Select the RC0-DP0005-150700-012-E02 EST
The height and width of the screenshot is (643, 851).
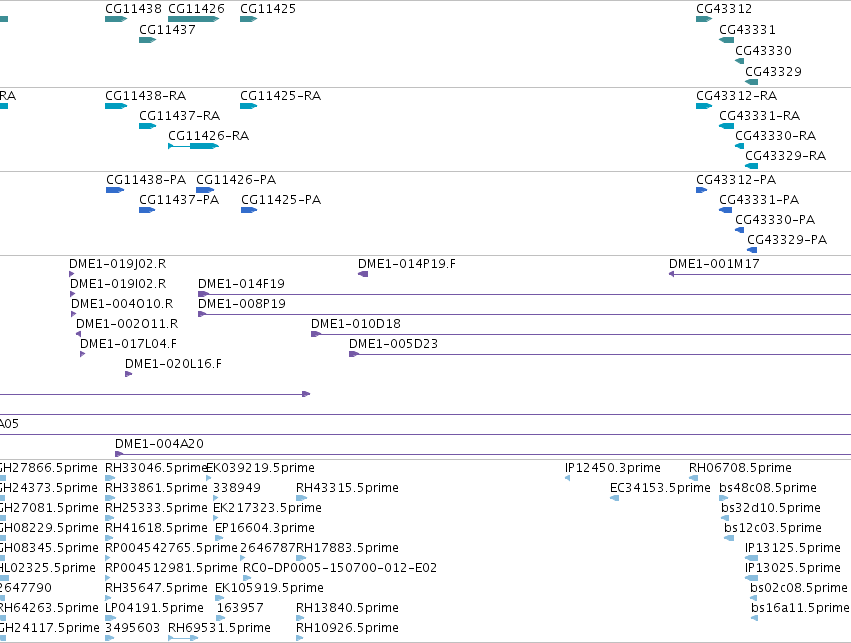(247, 578)
